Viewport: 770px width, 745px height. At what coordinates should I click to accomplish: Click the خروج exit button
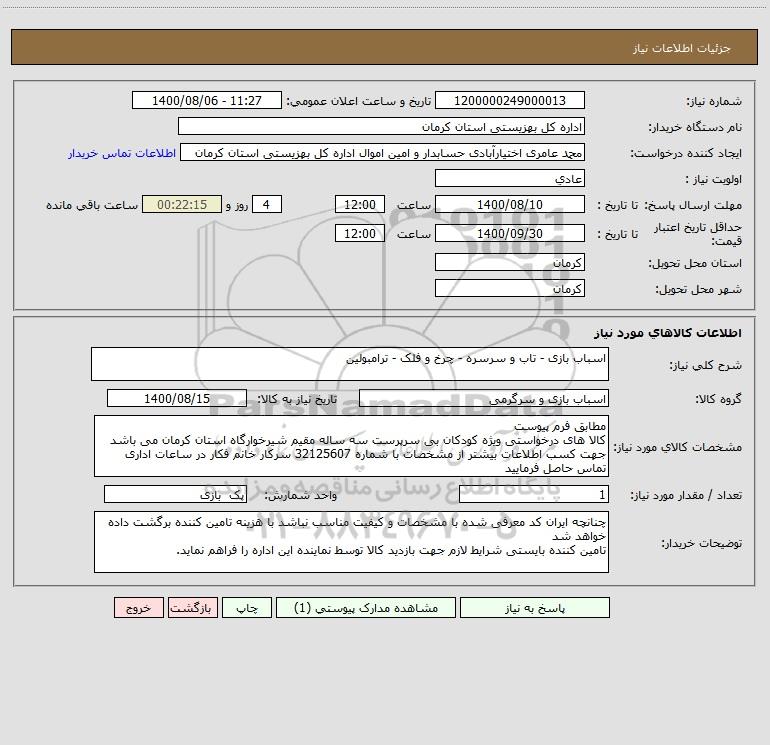(x=138, y=607)
